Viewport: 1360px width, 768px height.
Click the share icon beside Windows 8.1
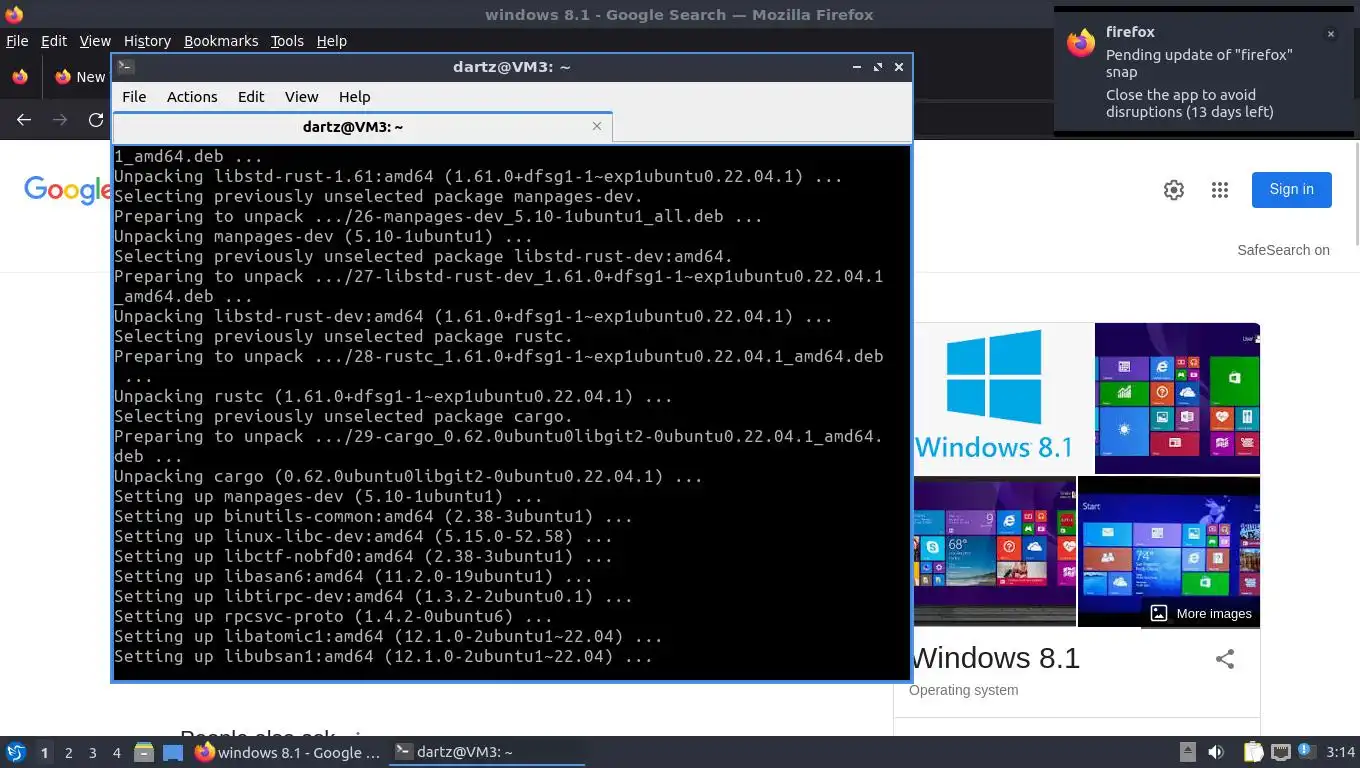click(x=1225, y=658)
